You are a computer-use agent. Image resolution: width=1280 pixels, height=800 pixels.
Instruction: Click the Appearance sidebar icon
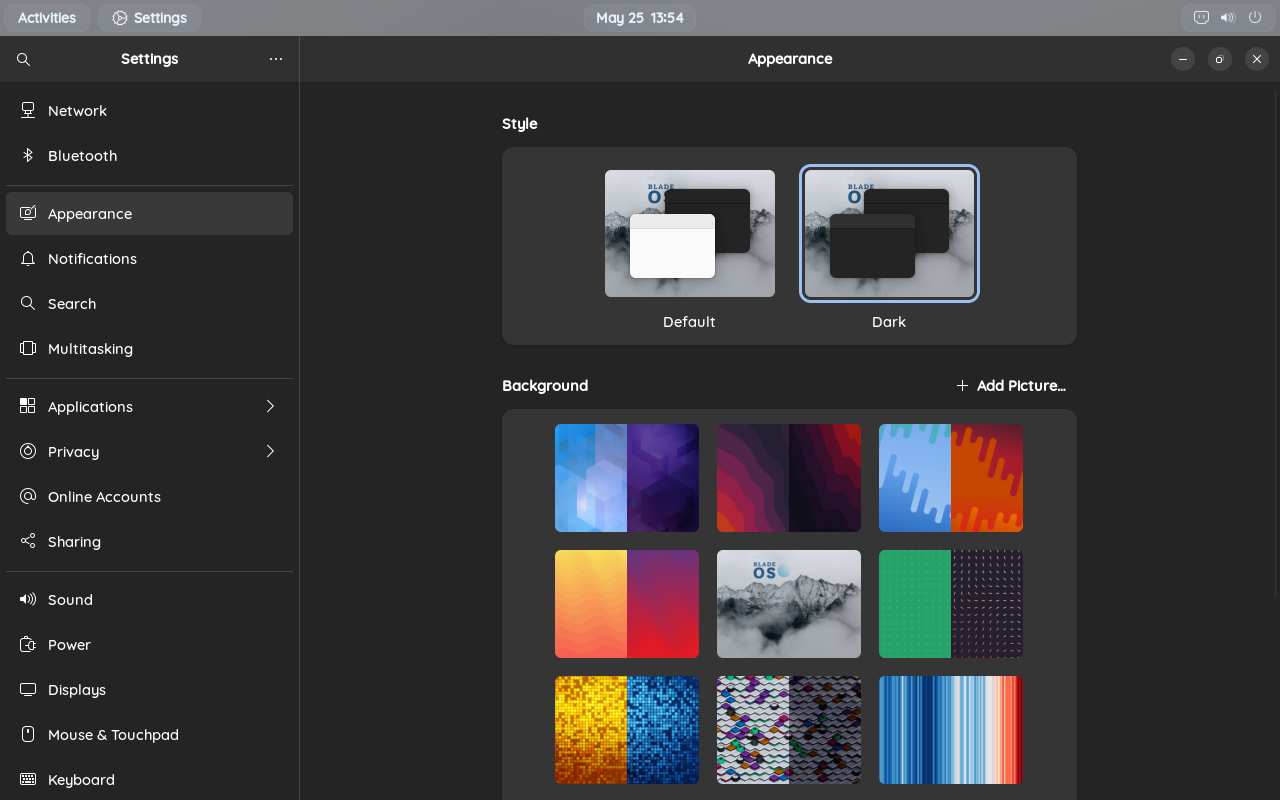[28, 214]
